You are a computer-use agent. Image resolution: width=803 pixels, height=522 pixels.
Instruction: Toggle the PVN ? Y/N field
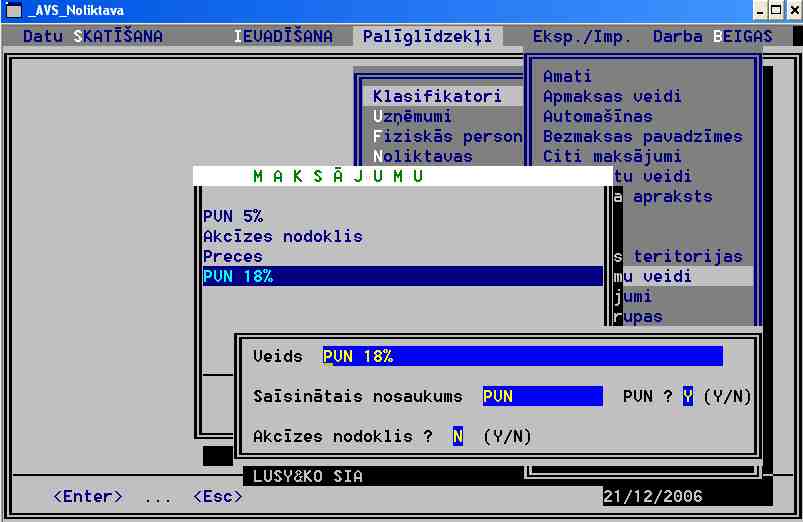[x=688, y=396]
